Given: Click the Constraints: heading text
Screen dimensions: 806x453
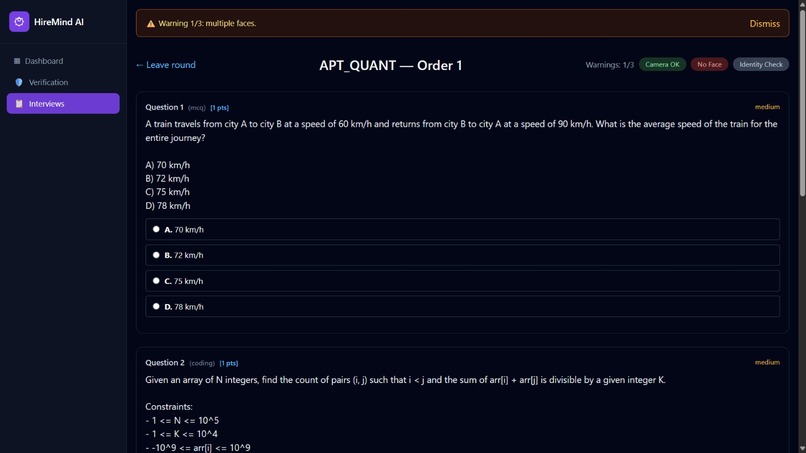Looking at the screenshot, I should (169, 407).
